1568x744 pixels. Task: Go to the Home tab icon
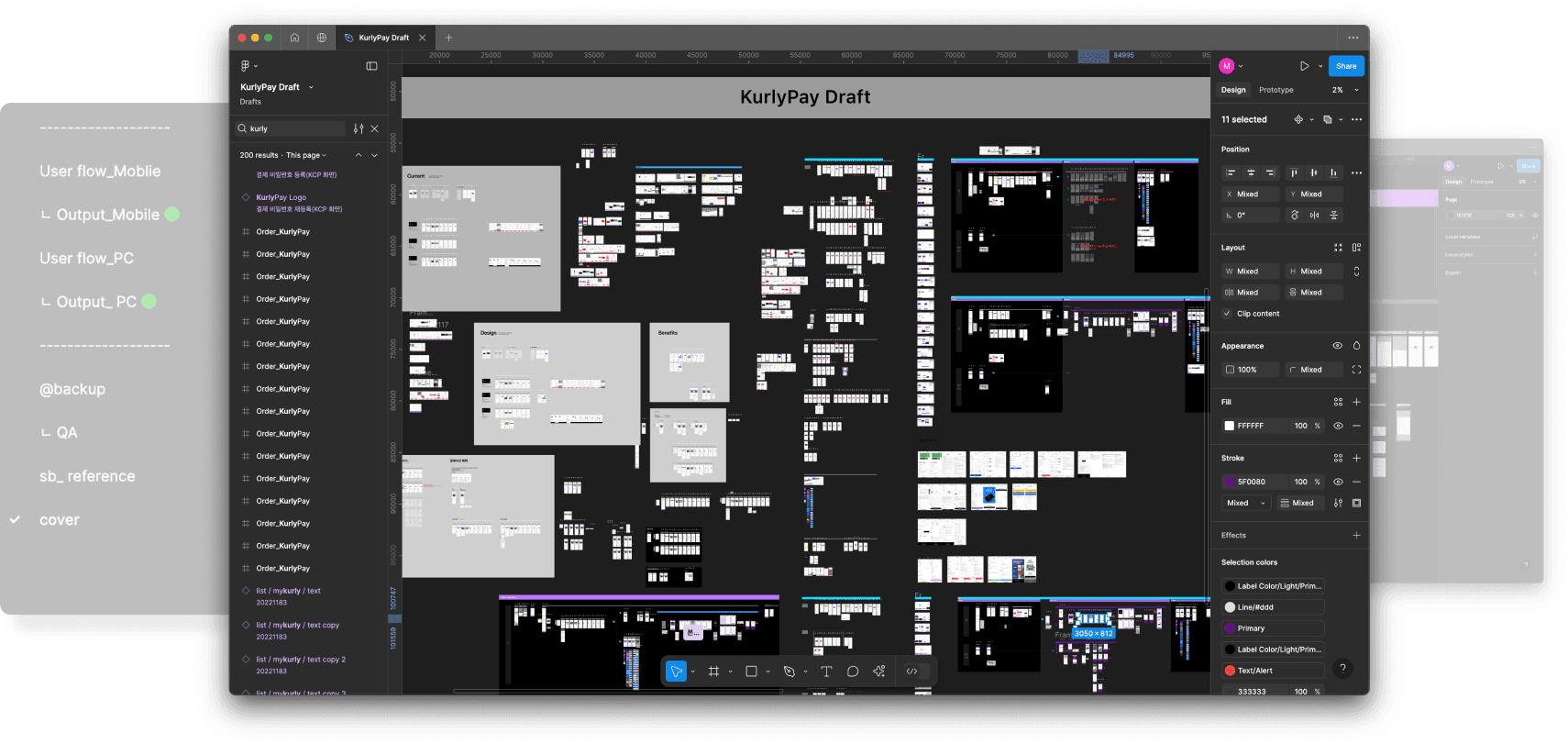[294, 38]
